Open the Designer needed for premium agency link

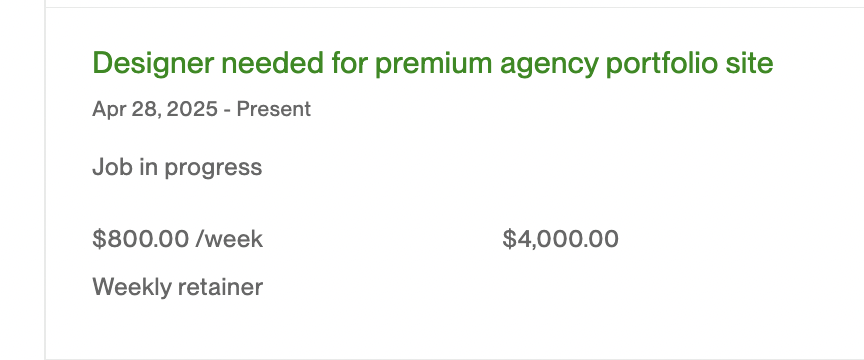pyautogui.click(x=433, y=63)
